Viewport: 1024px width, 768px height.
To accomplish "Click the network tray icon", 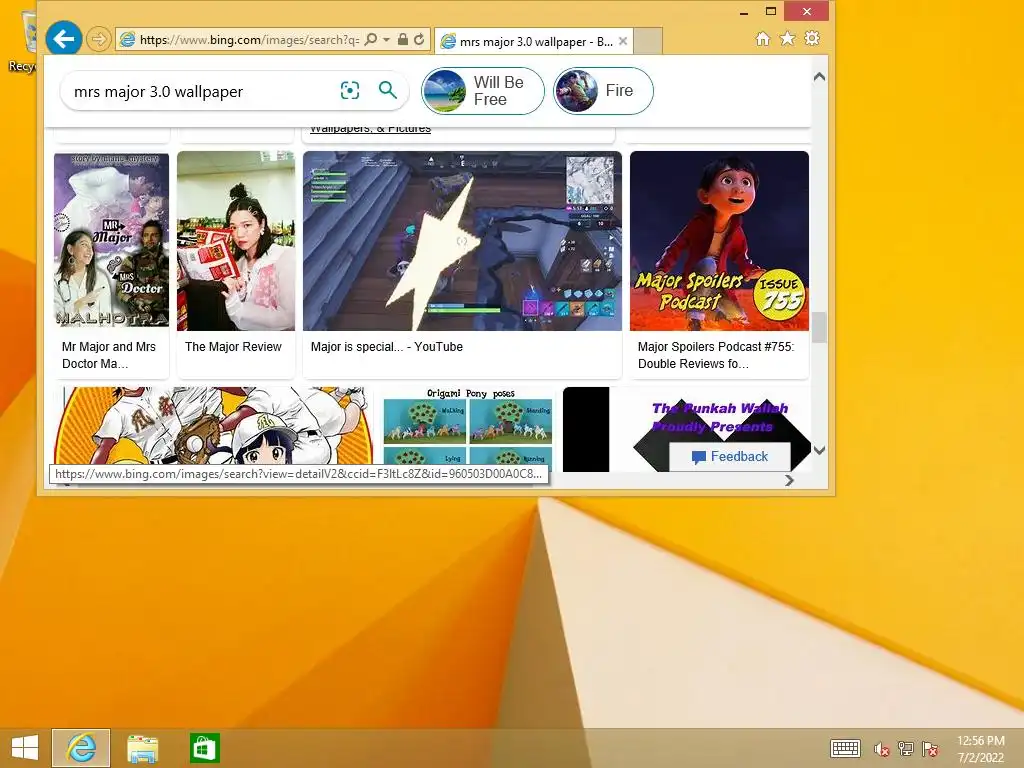I will coord(906,749).
